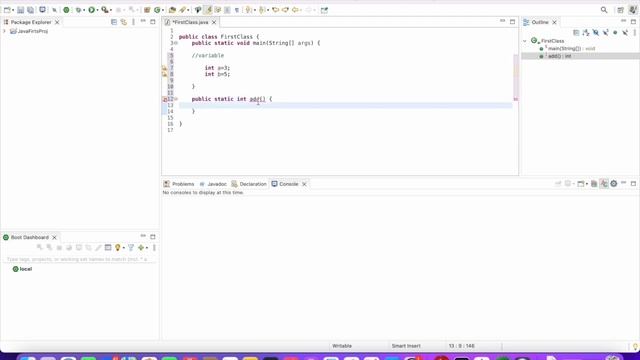Click the Open Type folder icon
The width and height of the screenshot is (640, 360).
172,10
